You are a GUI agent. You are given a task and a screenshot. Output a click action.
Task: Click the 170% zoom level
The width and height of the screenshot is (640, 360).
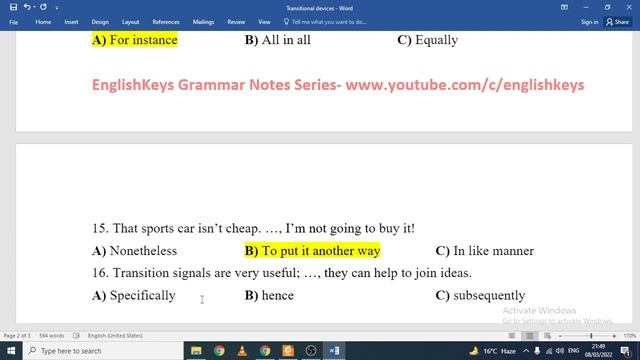629,336
